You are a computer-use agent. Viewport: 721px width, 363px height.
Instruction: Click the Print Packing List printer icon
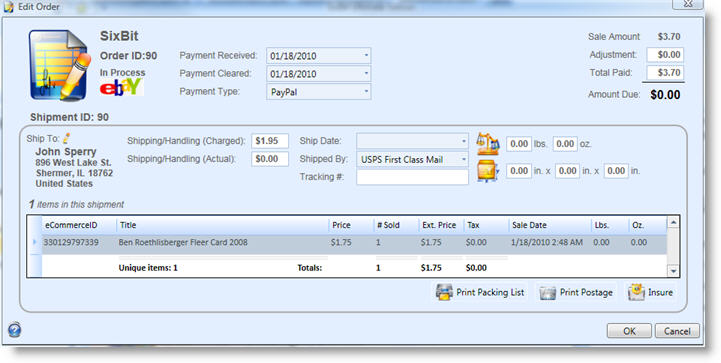coord(445,292)
